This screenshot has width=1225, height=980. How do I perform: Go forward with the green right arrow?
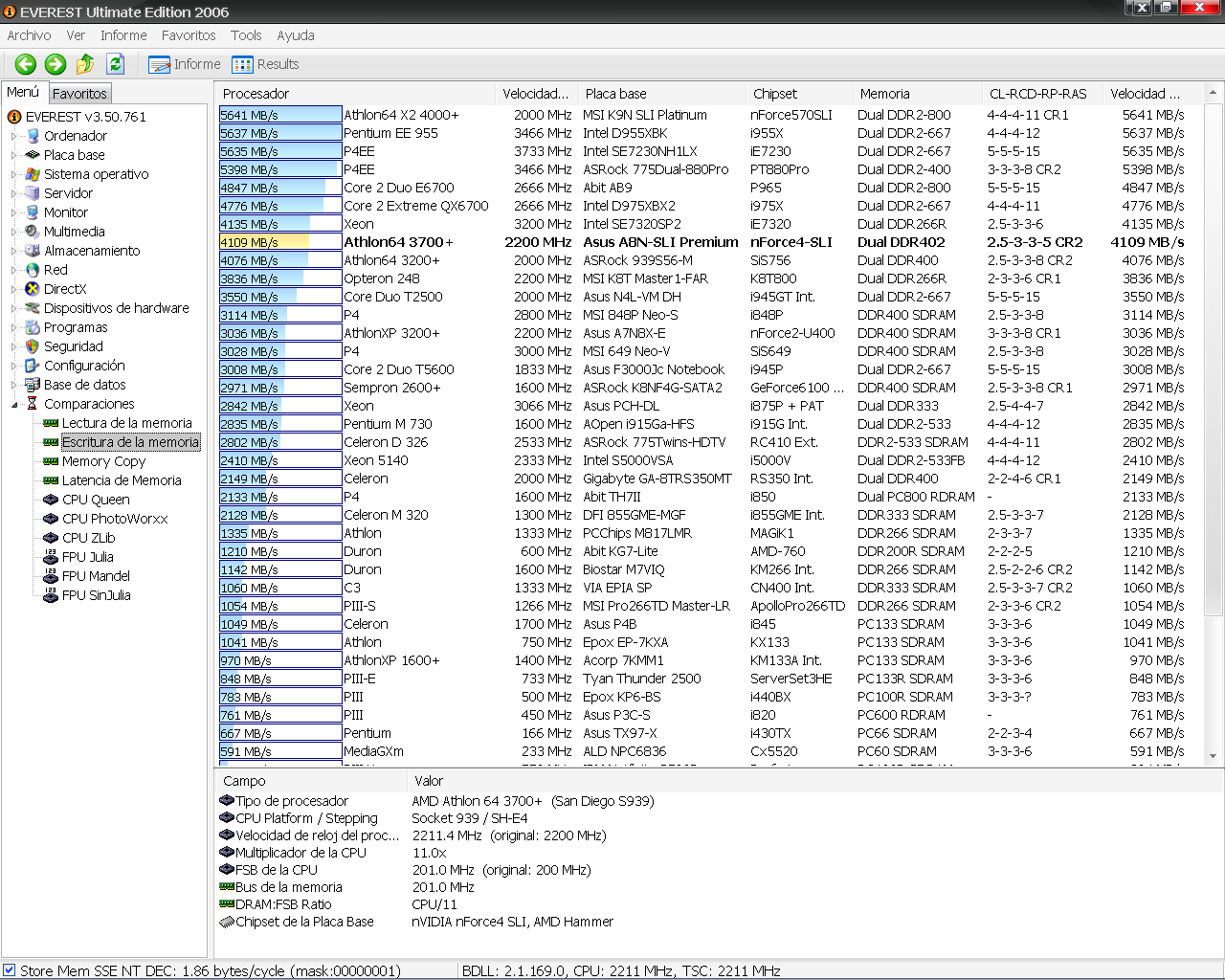click(x=56, y=64)
